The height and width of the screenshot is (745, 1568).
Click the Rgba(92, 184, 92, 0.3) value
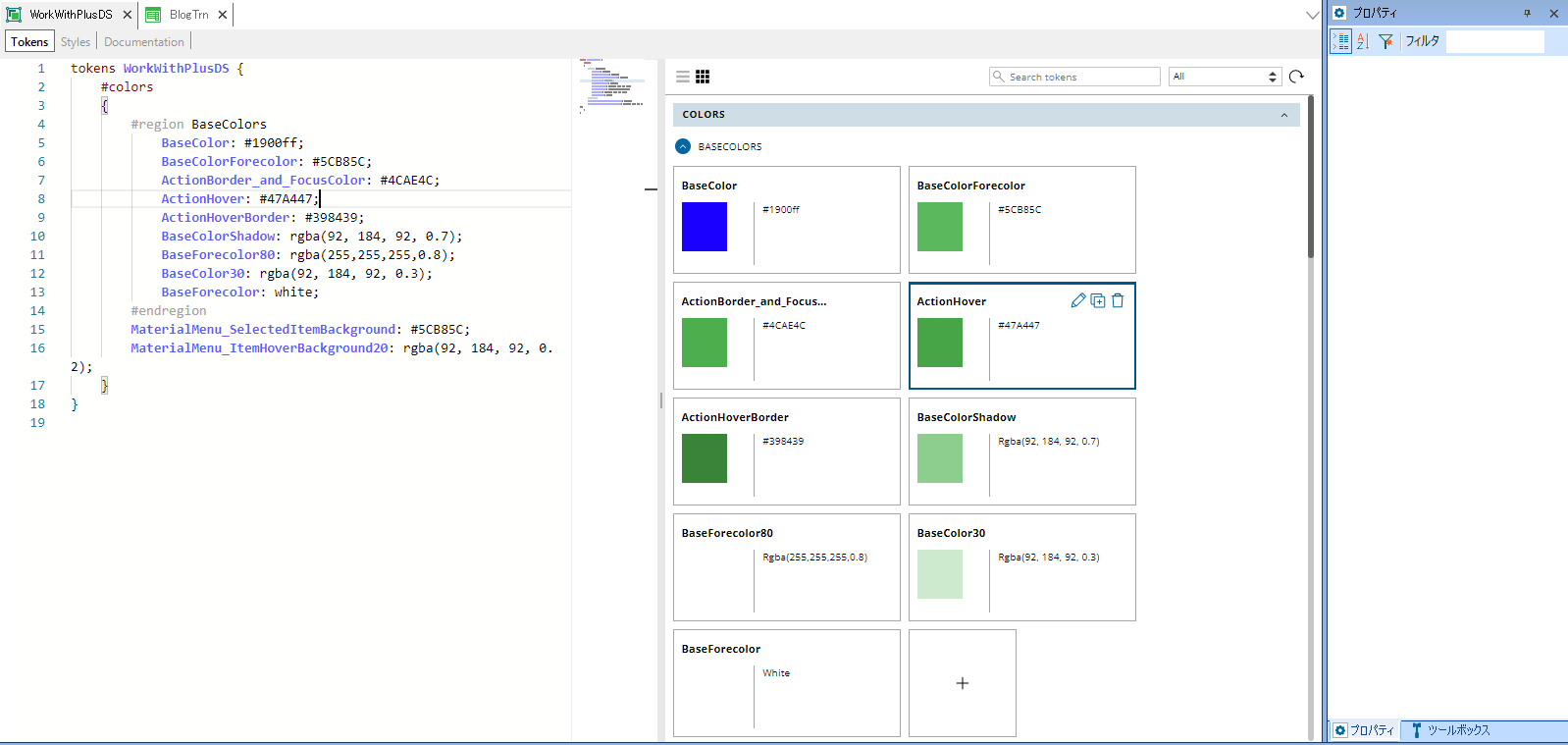pyautogui.click(x=1049, y=557)
